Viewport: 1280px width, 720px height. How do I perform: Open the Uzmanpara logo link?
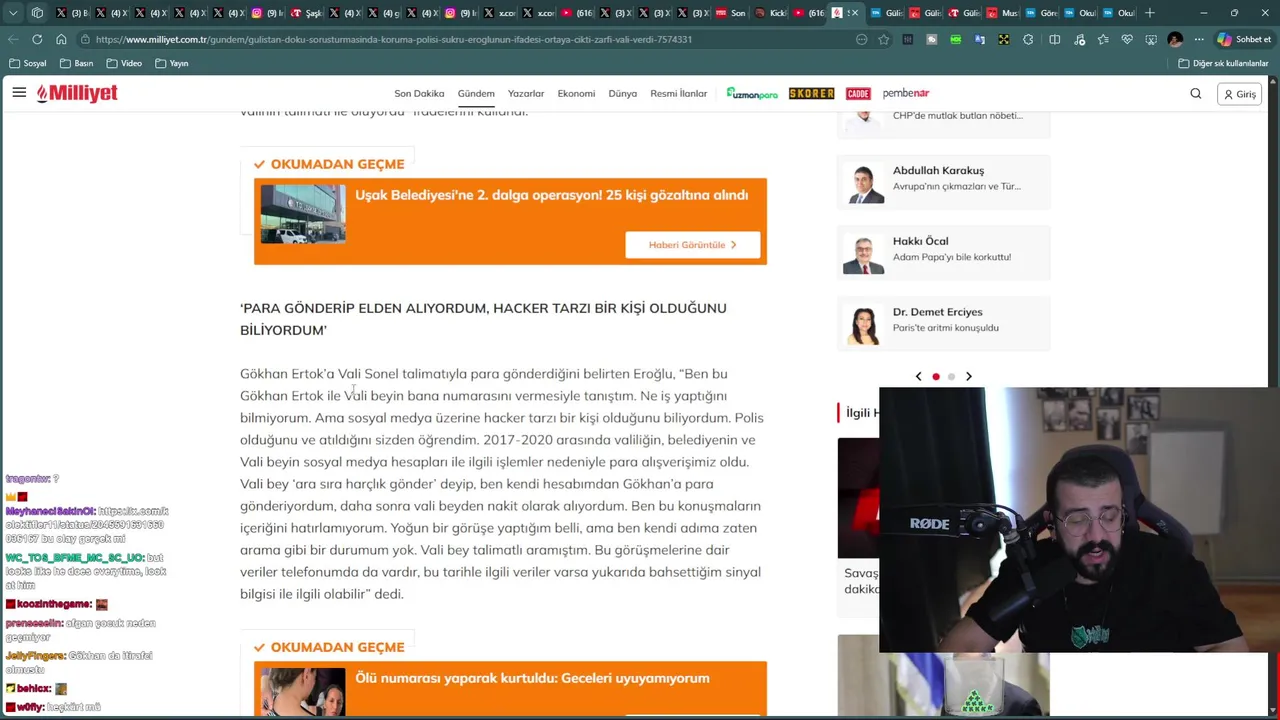pyautogui.click(x=752, y=93)
